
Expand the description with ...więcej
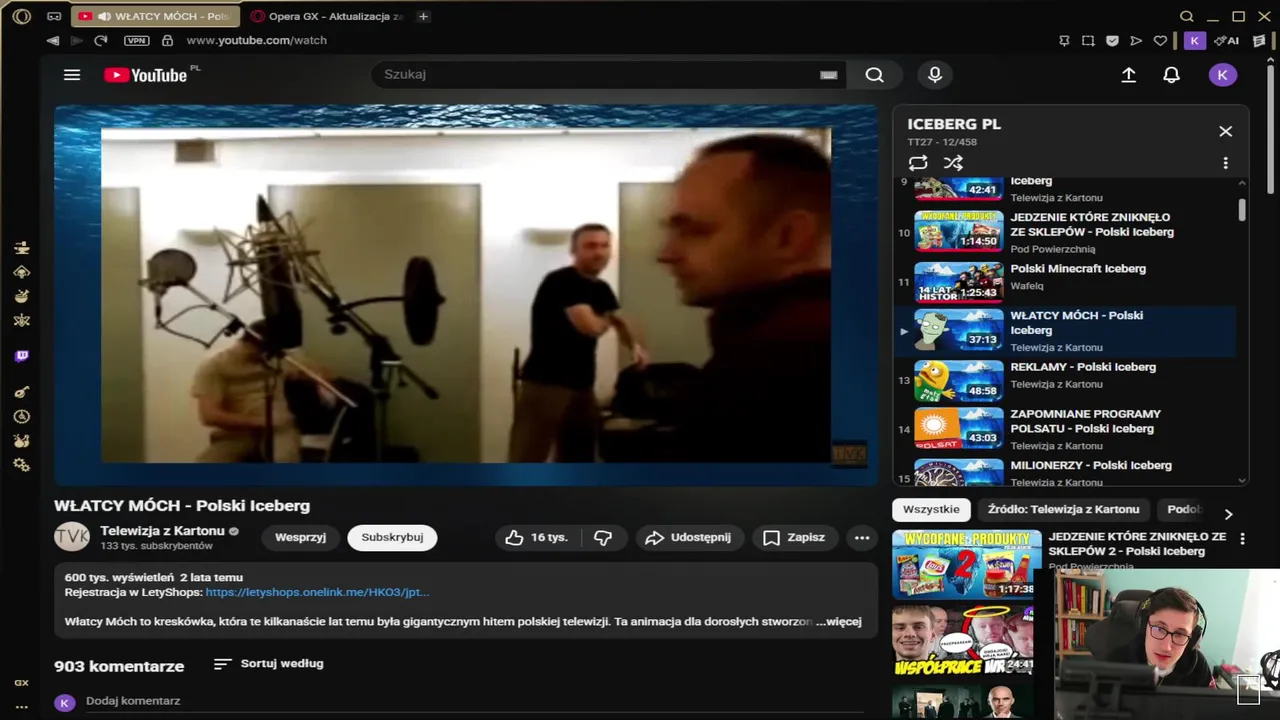click(x=838, y=621)
